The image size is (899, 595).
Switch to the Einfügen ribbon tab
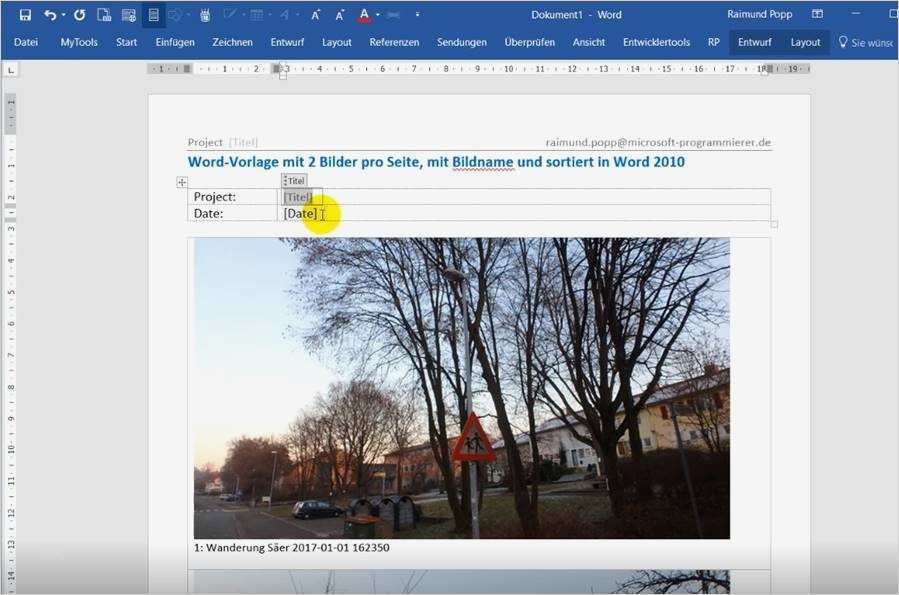176,42
